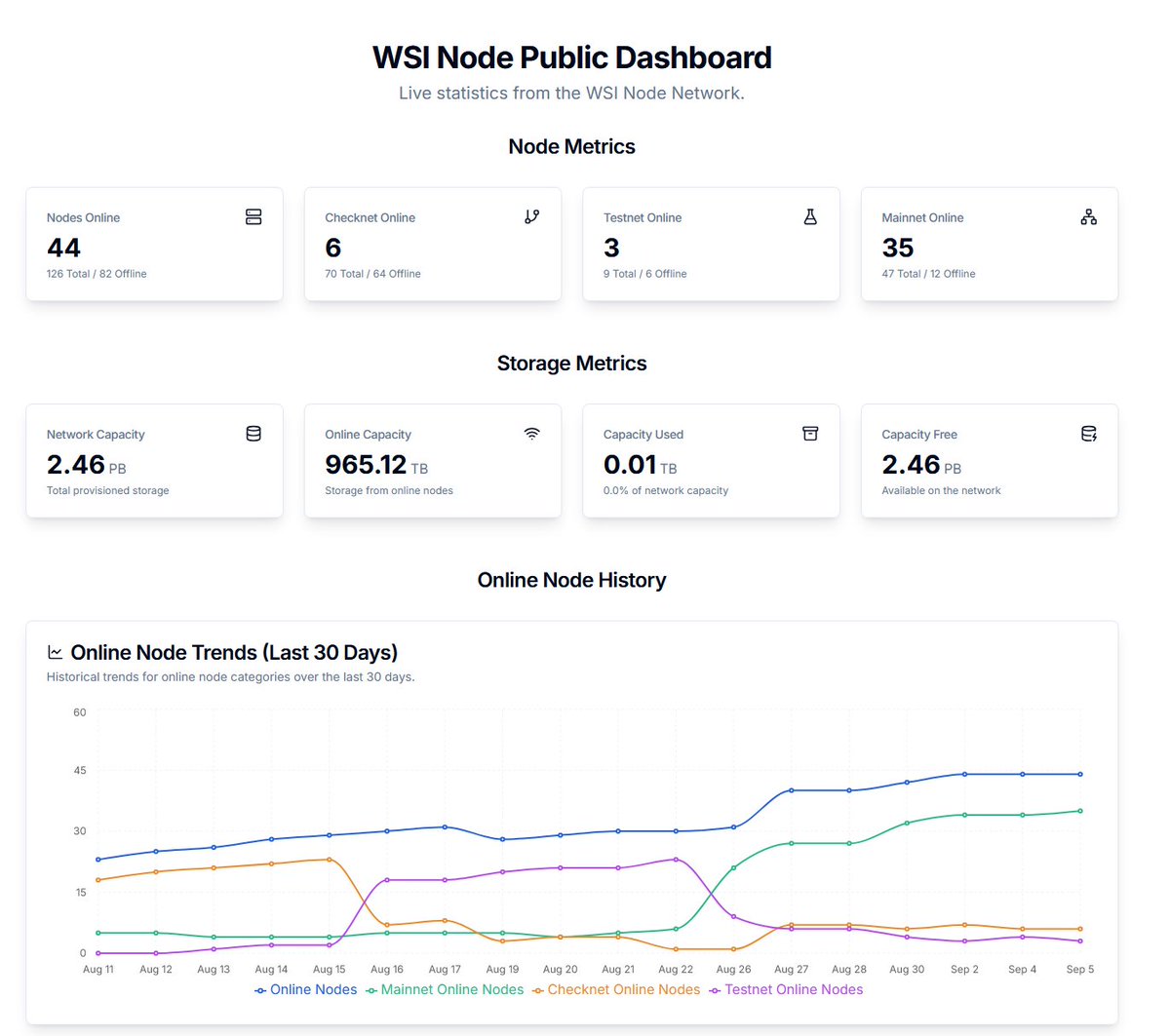Click the 965.12 TB Online Capacity value
This screenshot has height=1036, width=1170.
tap(376, 465)
